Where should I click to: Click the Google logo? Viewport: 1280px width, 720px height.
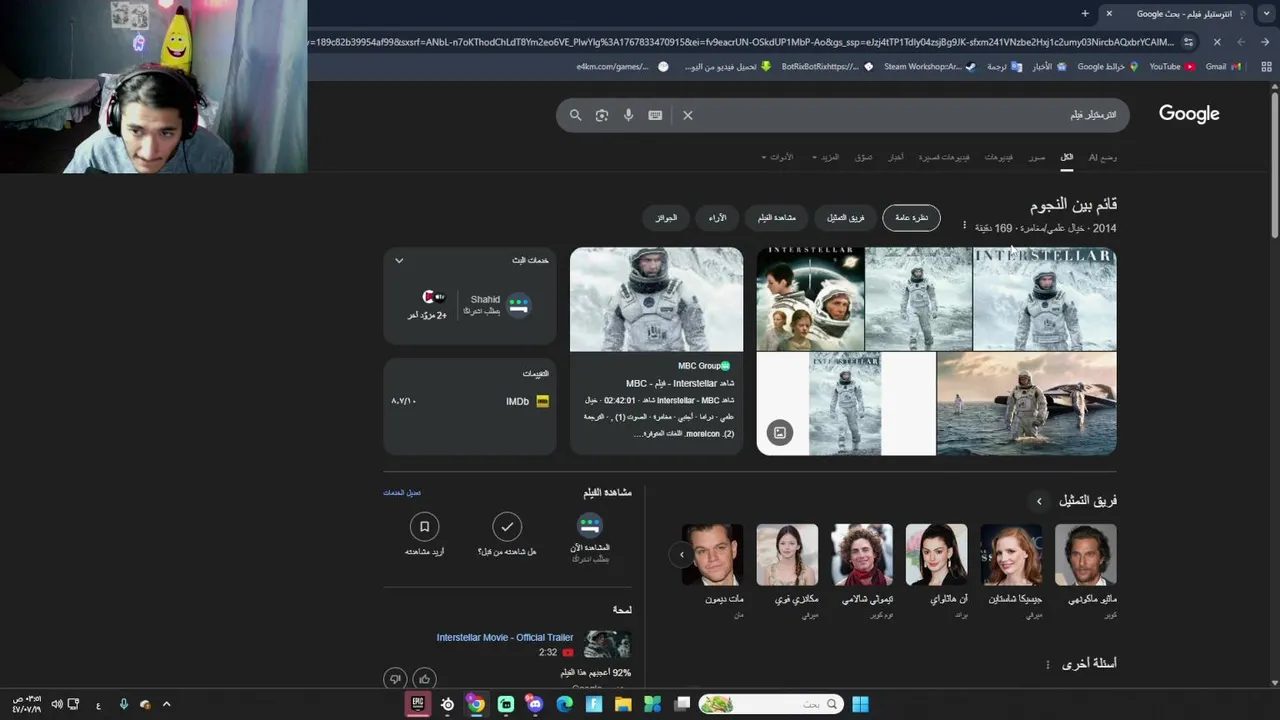(x=1189, y=114)
